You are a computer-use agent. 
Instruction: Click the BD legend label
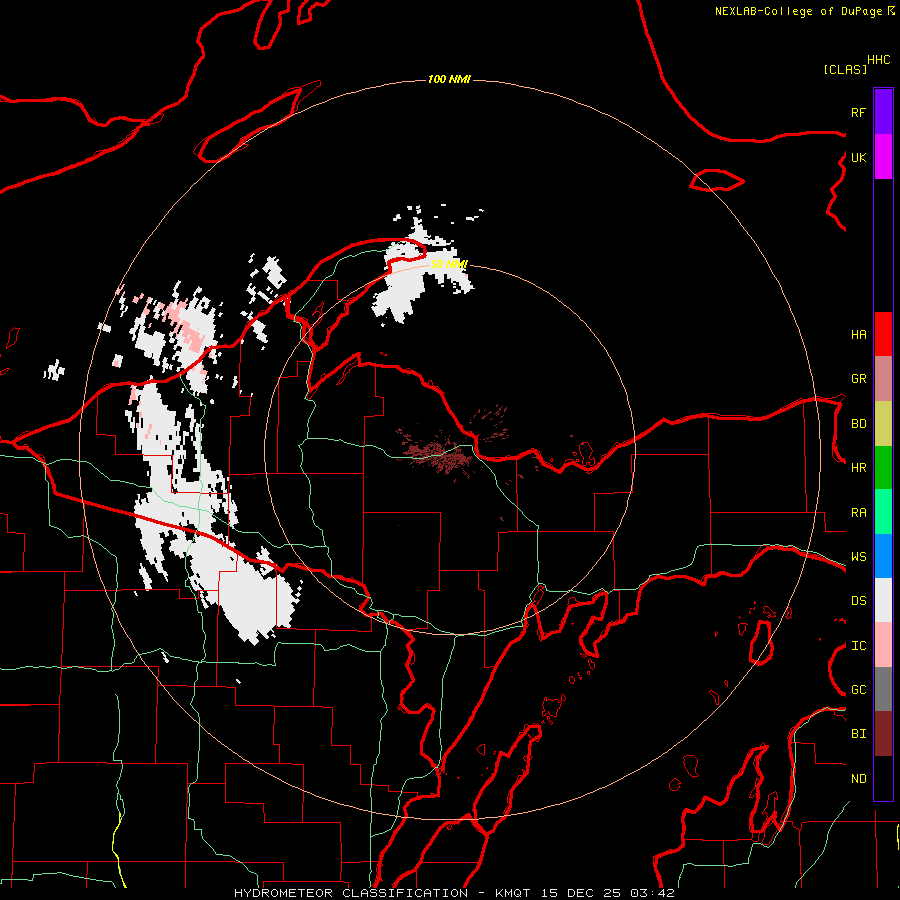tap(858, 424)
